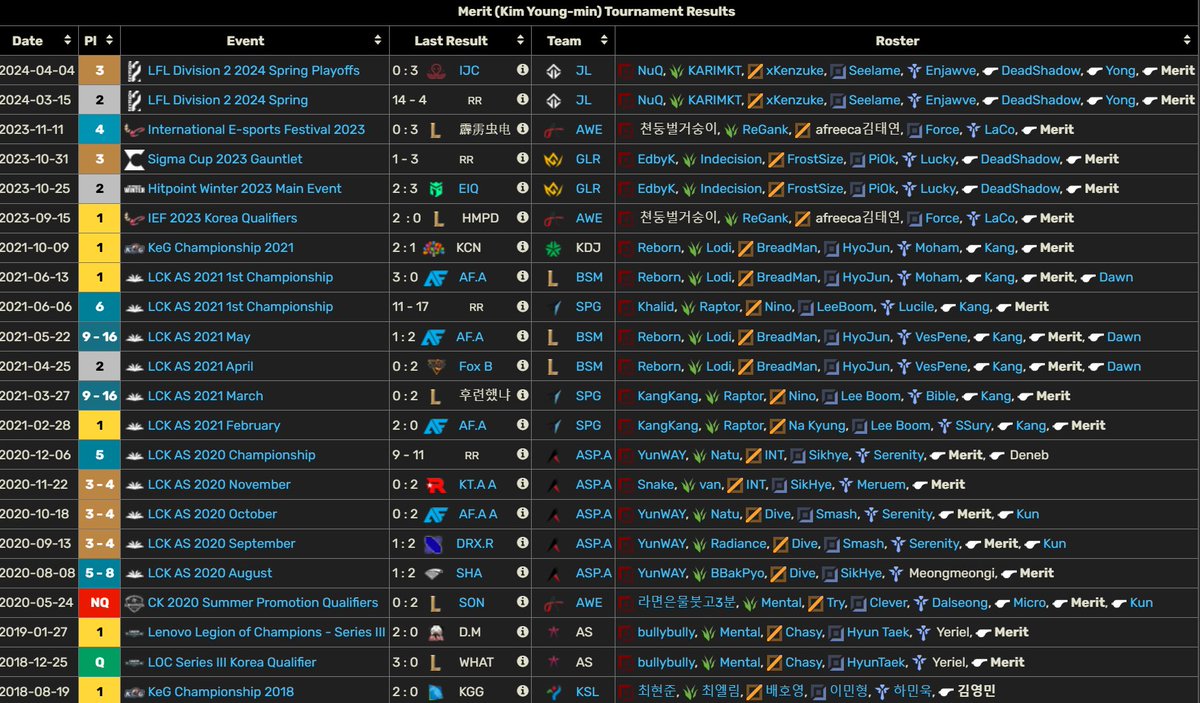The width and height of the screenshot is (1200, 703).
Task: Open the LCK AS 2021 May event
Action: 199,337
